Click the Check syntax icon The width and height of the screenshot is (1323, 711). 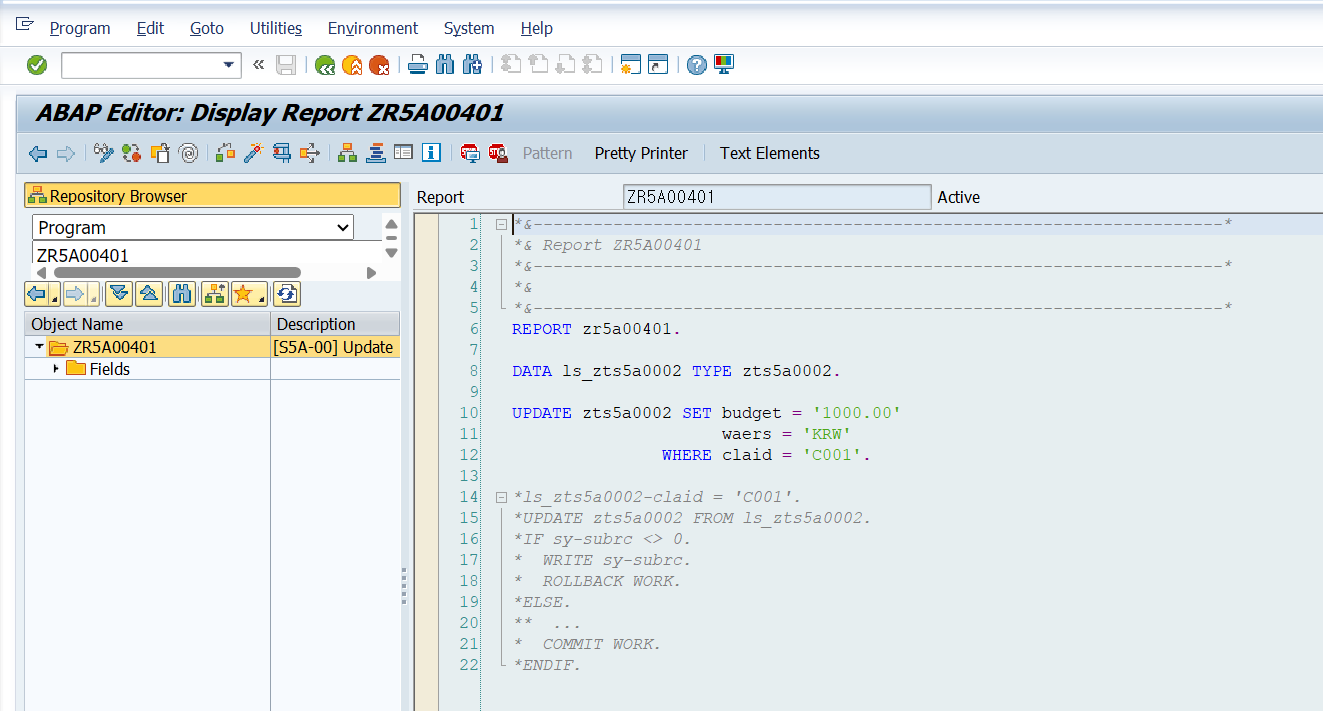[x=226, y=153]
